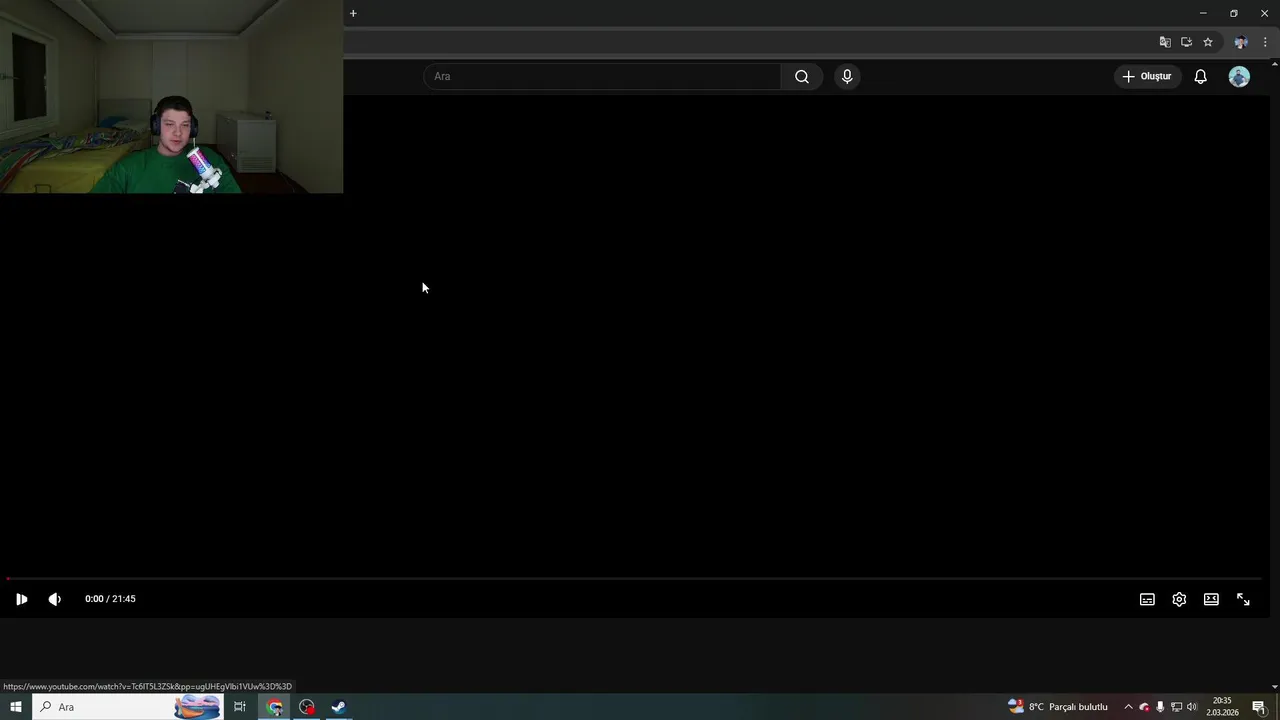
Task: Open a new browser tab
Action: 353,13
